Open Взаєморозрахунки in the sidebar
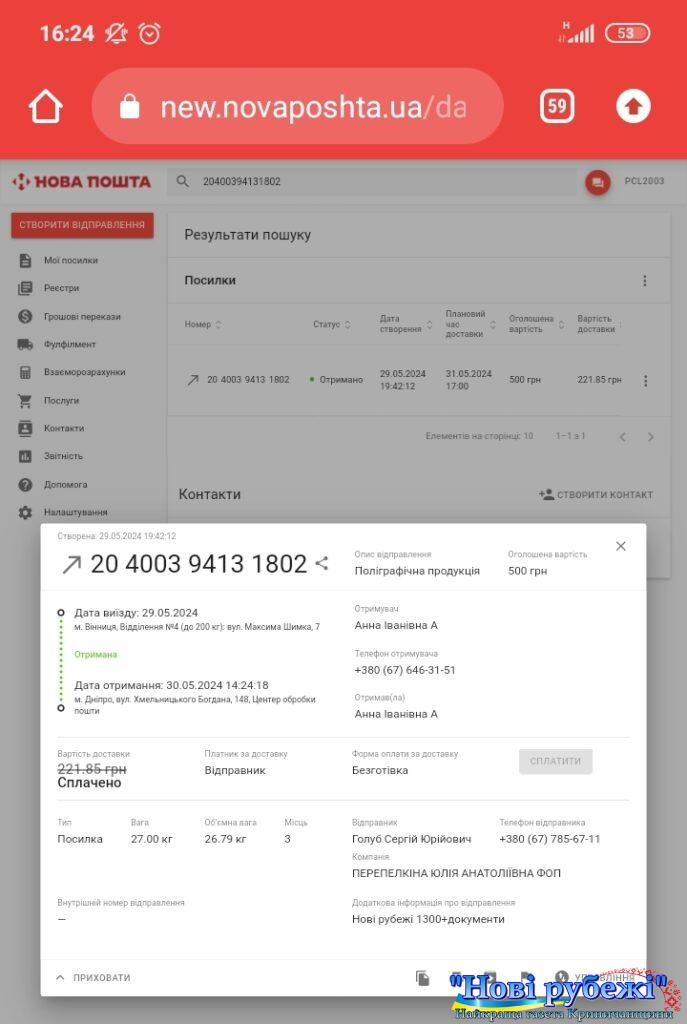Image resolution: width=687 pixels, height=1024 pixels. (x=85, y=372)
